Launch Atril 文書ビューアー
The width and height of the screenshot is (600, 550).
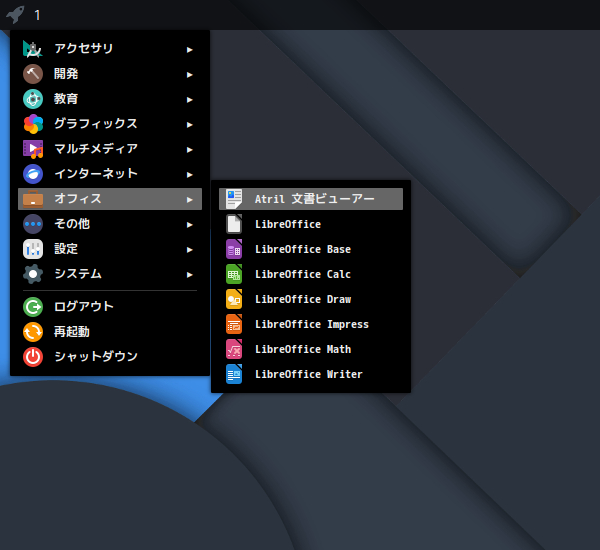(311, 199)
